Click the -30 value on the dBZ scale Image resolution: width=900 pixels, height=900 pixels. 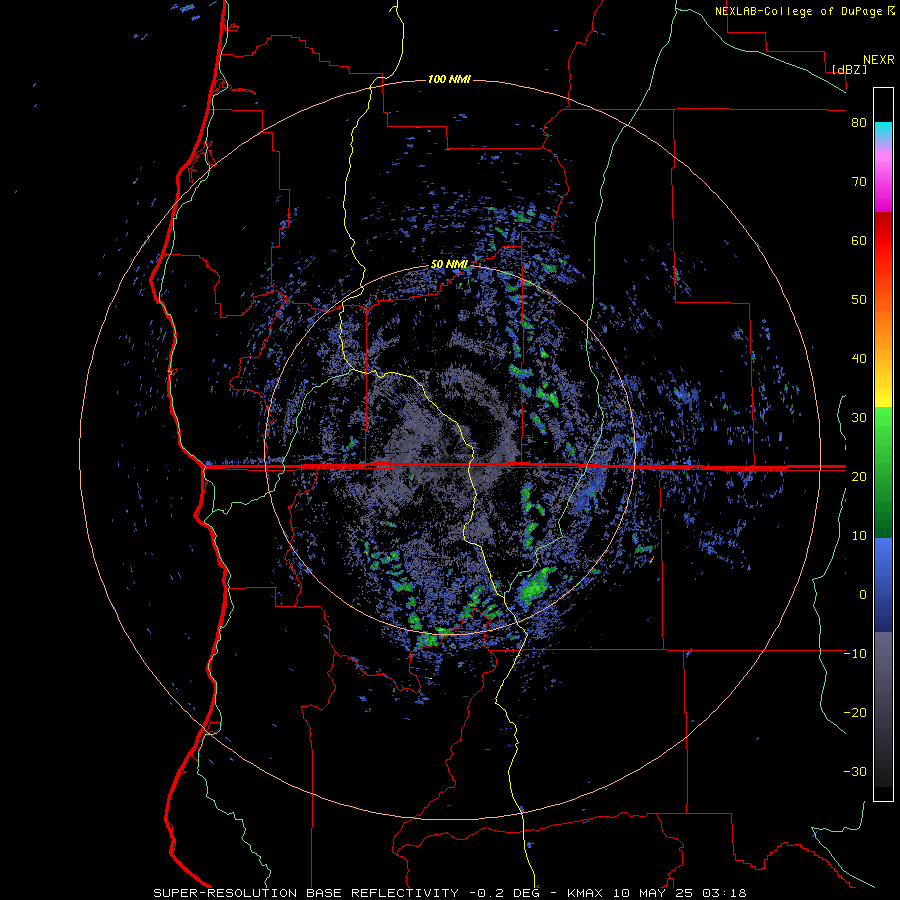click(x=855, y=771)
